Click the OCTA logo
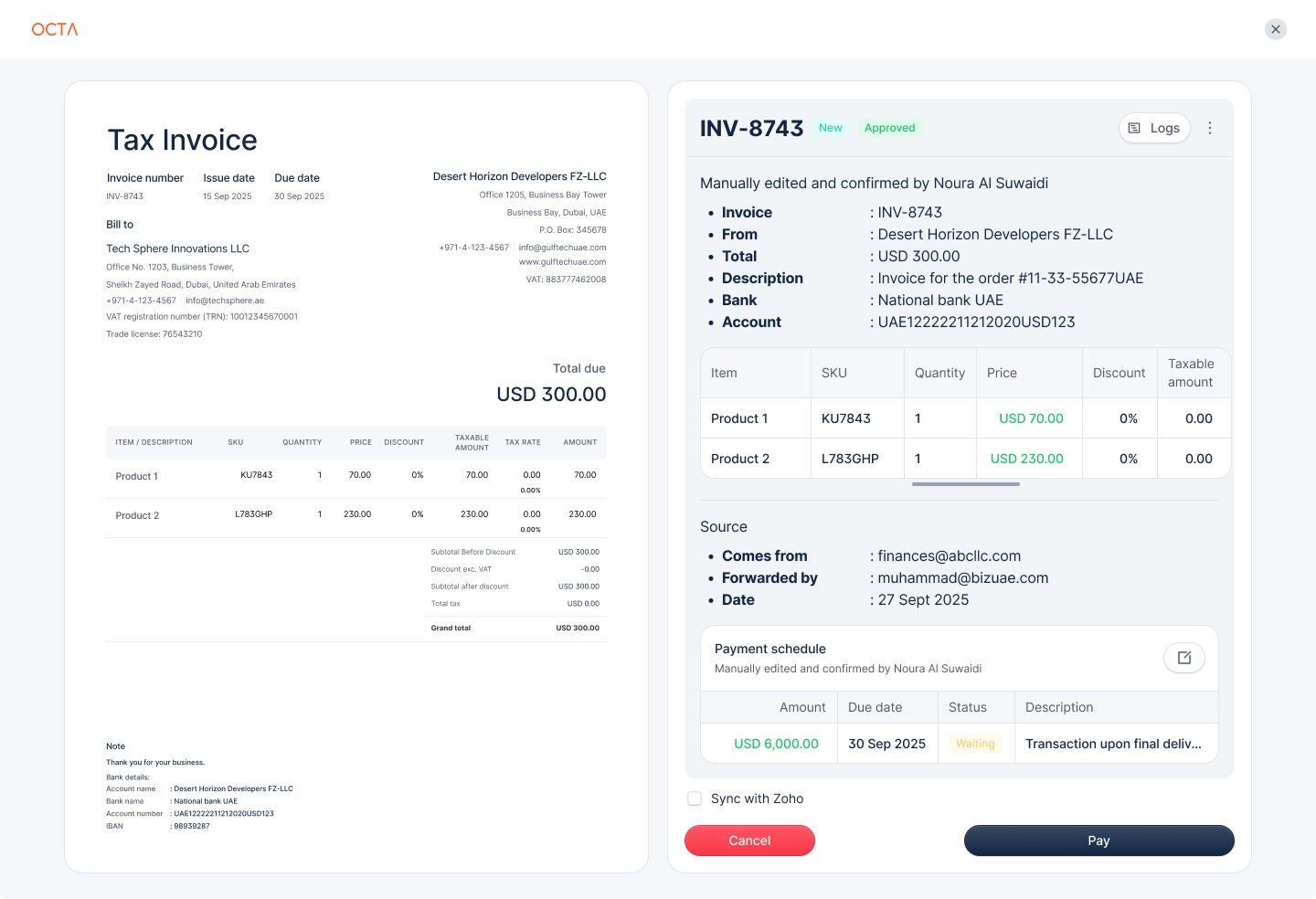Screen dimensions: 1316x899 55,29
